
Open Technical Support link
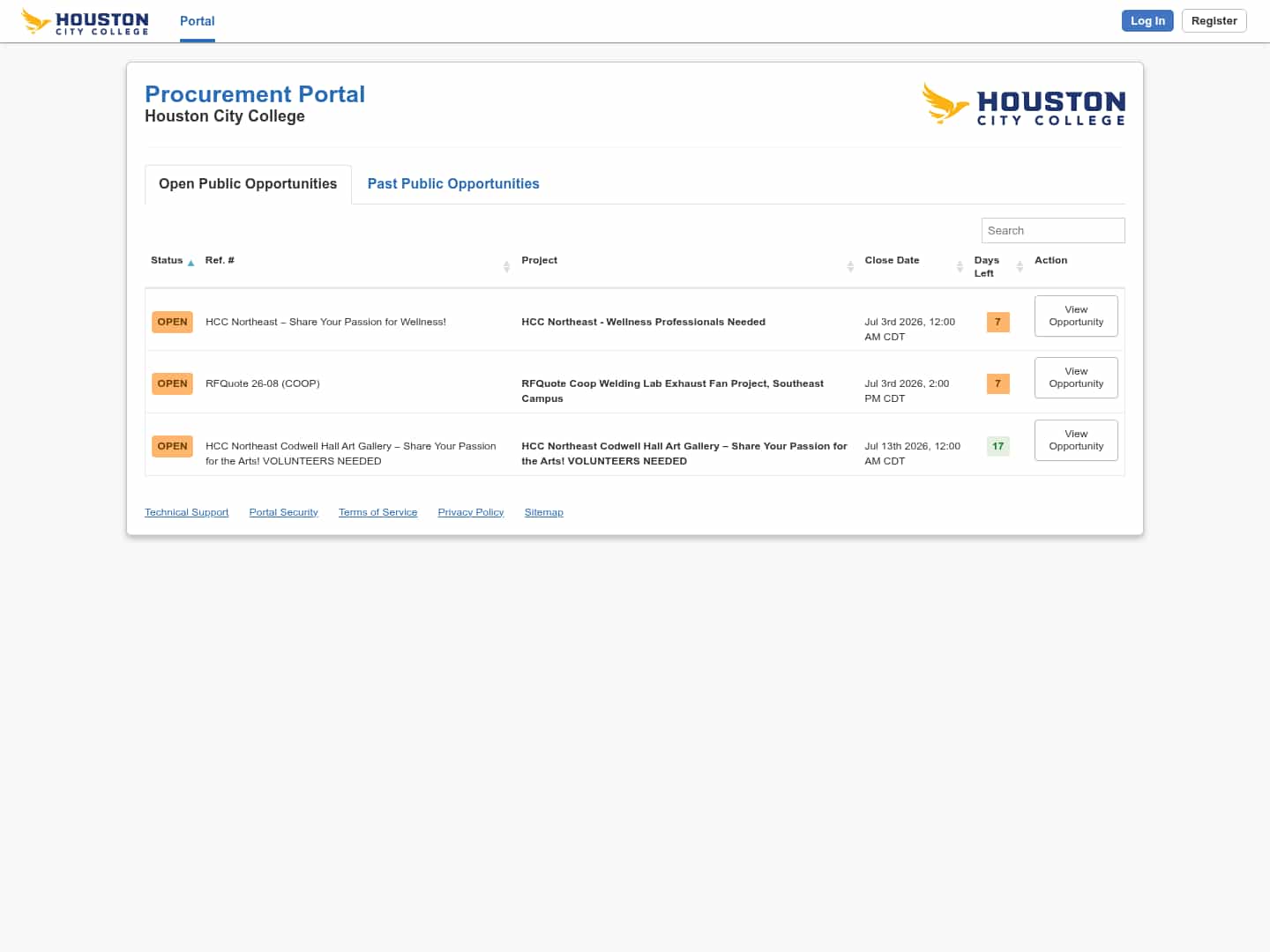coord(186,512)
